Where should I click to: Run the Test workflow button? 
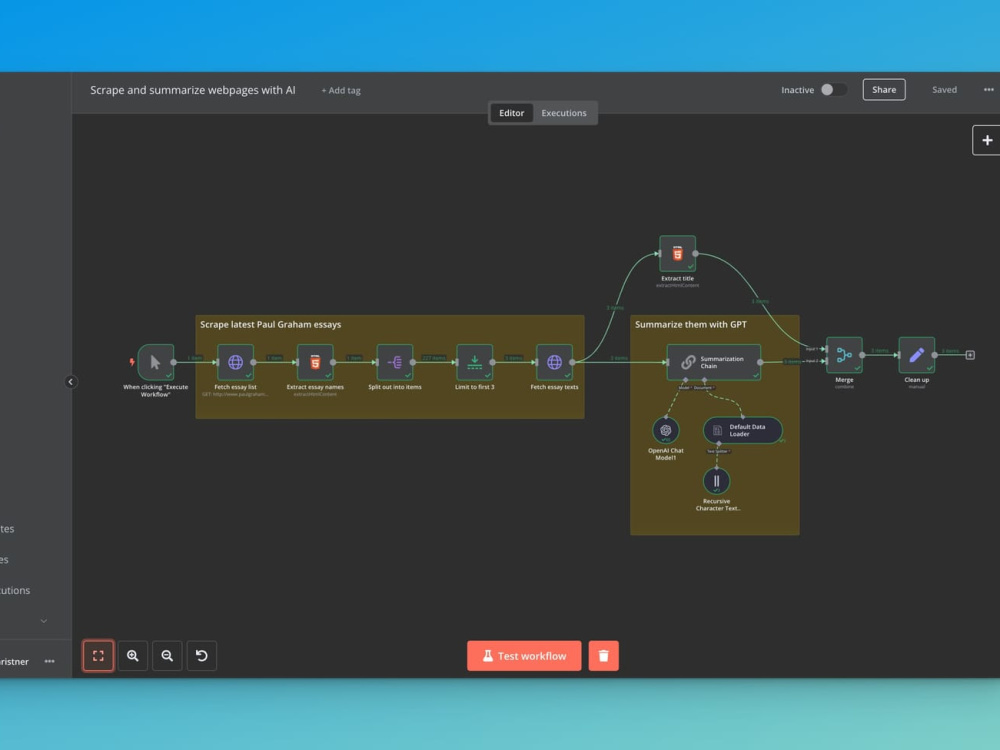point(524,656)
